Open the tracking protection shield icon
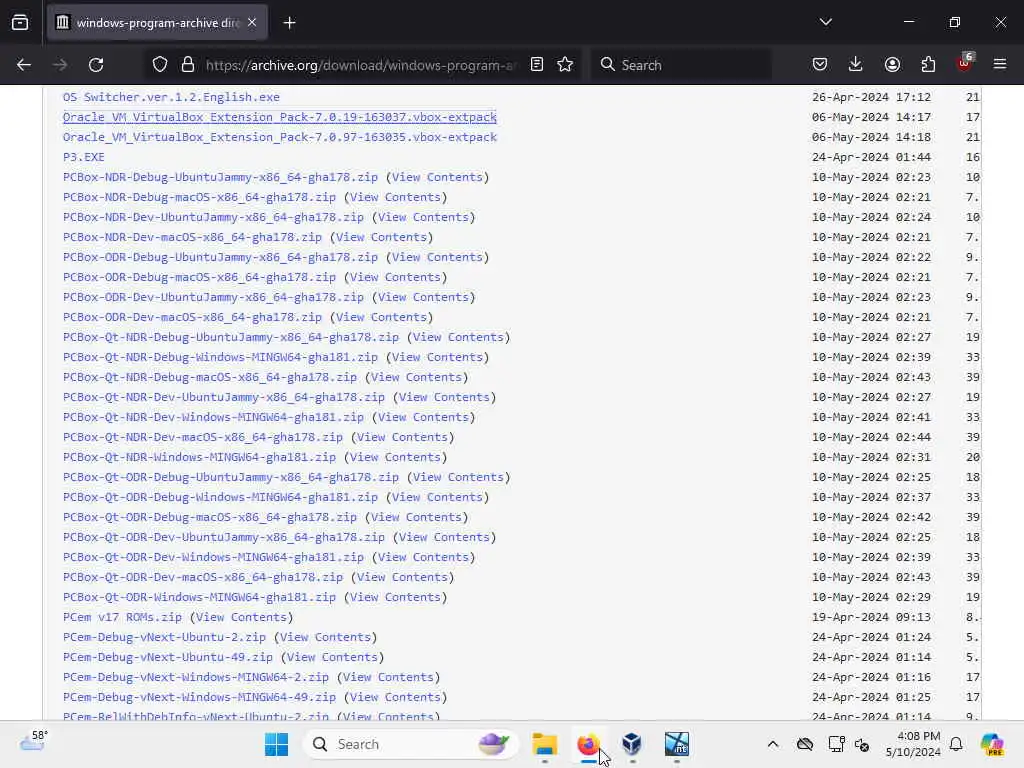Screen dimensions: 1024x768 [x=160, y=65]
